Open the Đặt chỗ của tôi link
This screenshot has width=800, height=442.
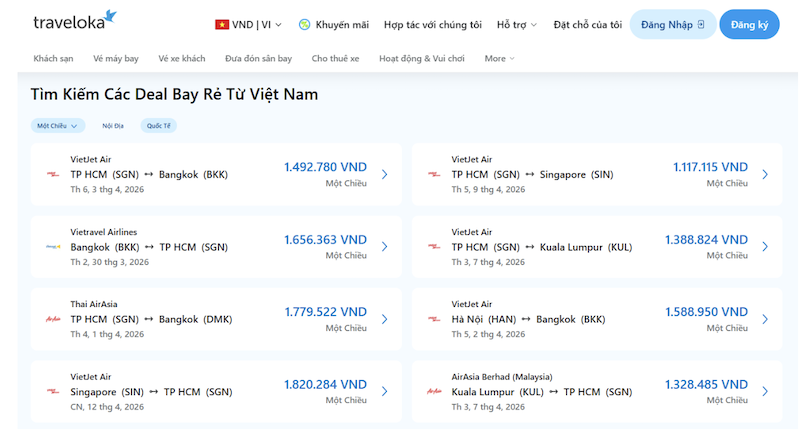pyautogui.click(x=587, y=24)
